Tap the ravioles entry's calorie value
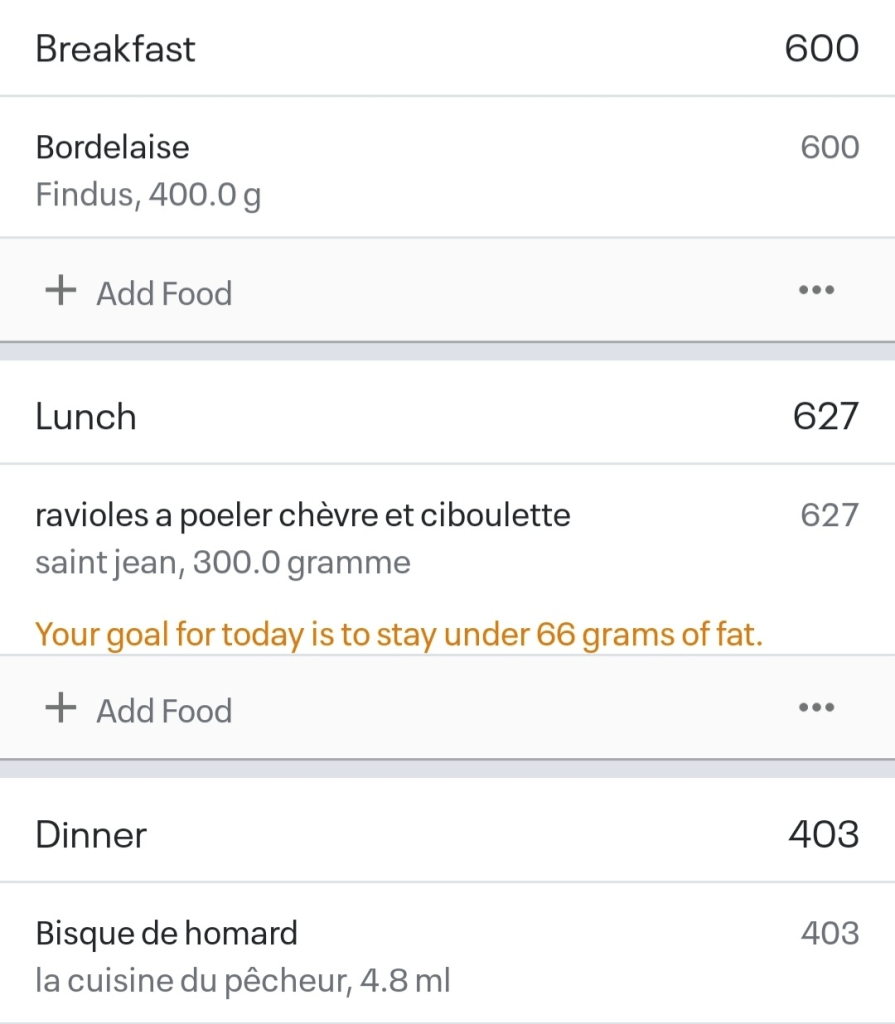The height and width of the screenshot is (1024, 895). [x=829, y=515]
